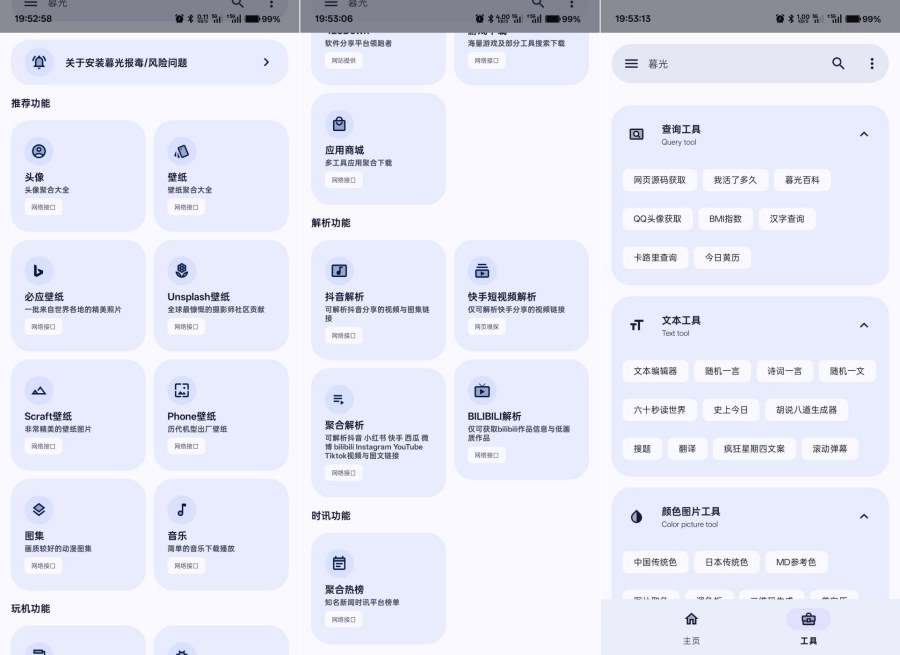The width and height of the screenshot is (900, 655).
Task: Collapse the 查询工具 section chevron
Action: 864,134
